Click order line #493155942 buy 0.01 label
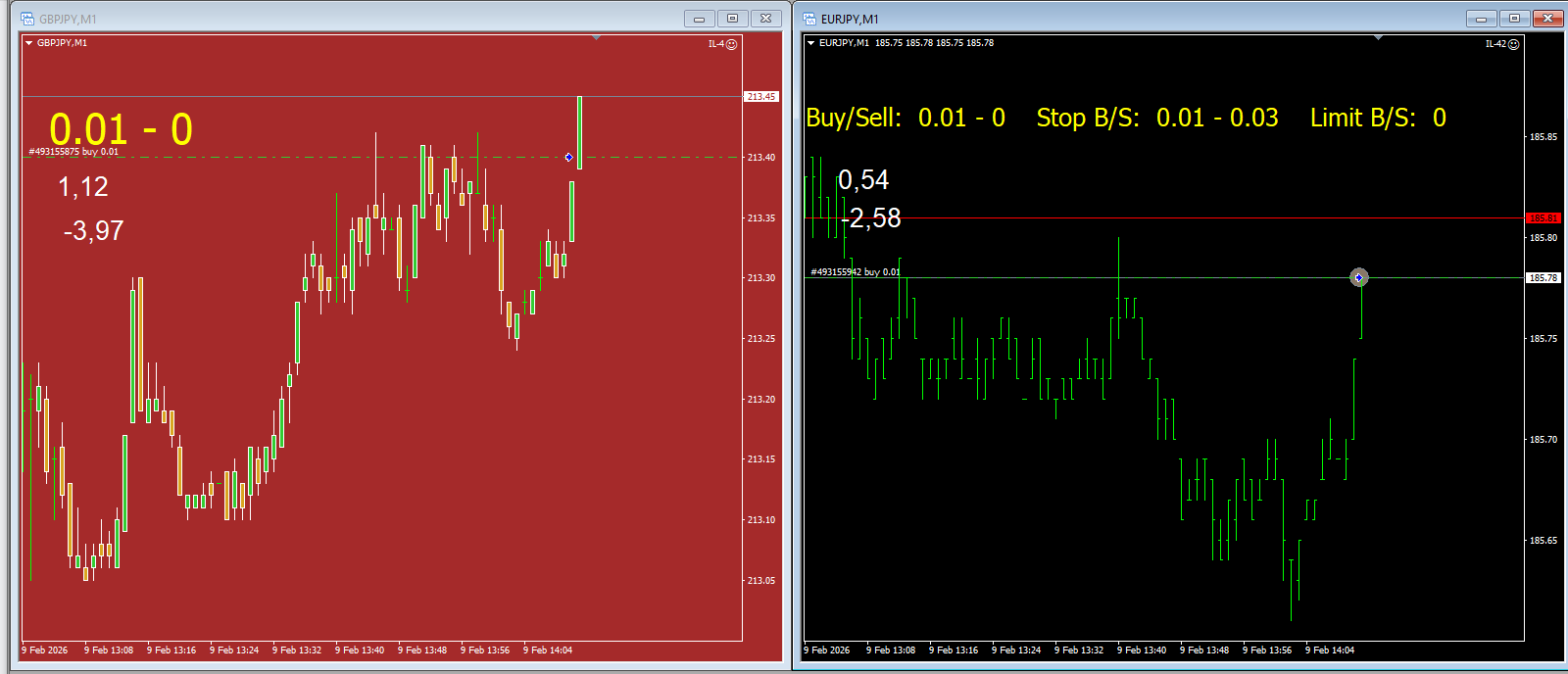Screen dimensions: 1568x674 pyautogui.click(x=856, y=272)
